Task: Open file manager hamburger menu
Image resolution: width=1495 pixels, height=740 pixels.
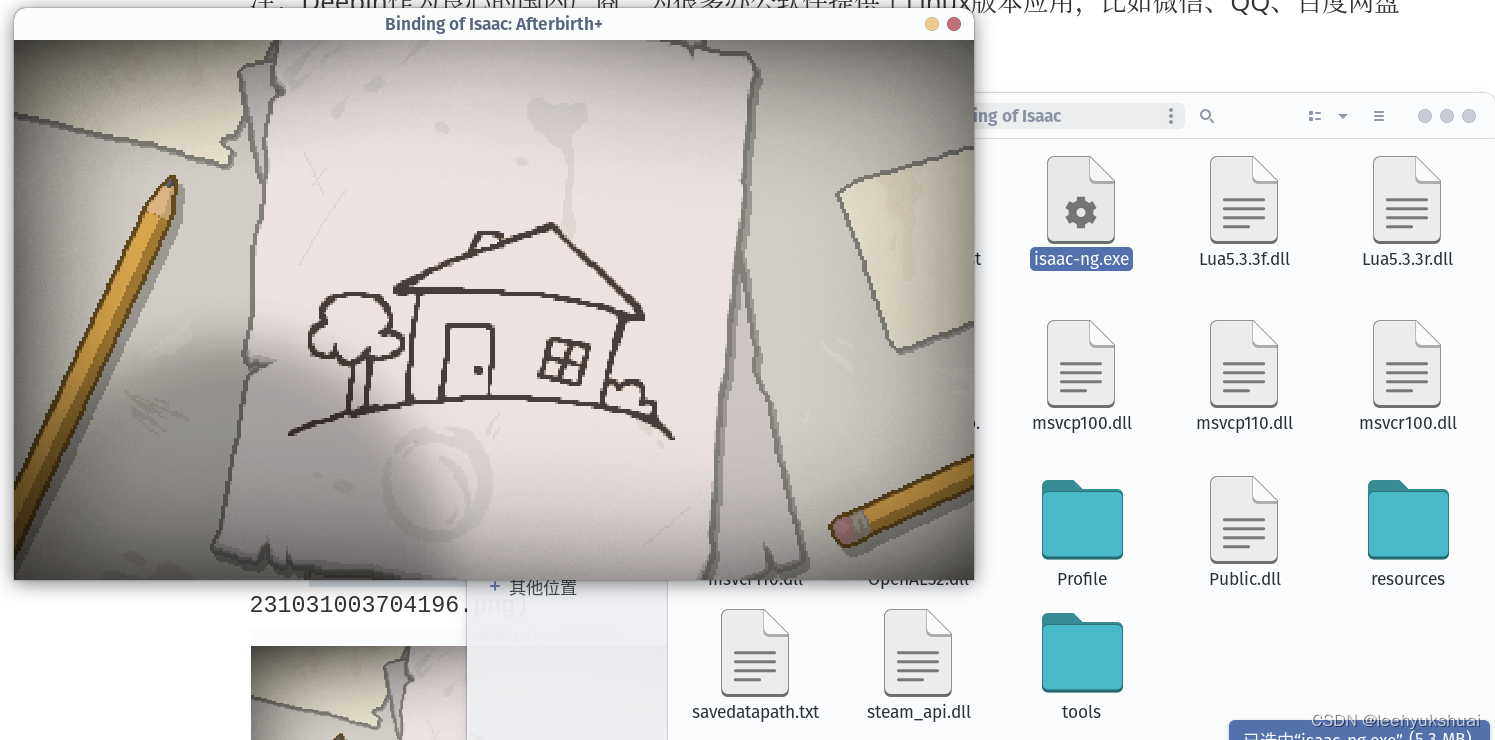Action: [x=1379, y=116]
